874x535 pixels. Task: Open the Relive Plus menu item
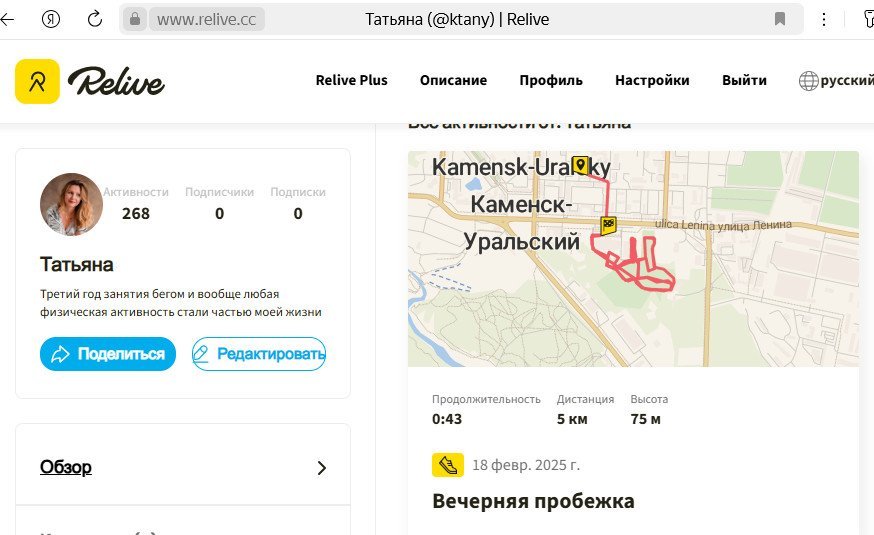351,80
